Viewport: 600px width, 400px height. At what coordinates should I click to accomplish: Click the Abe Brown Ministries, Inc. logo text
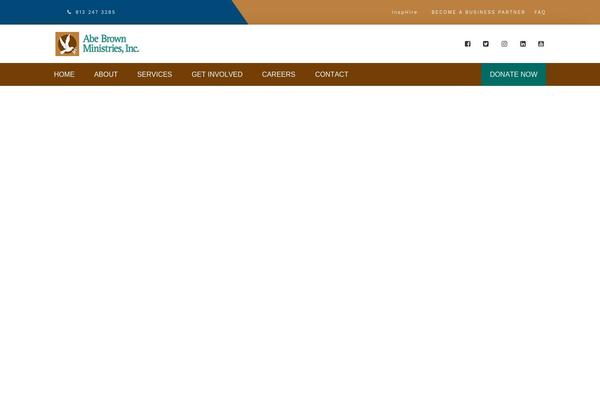pyautogui.click(x=111, y=44)
